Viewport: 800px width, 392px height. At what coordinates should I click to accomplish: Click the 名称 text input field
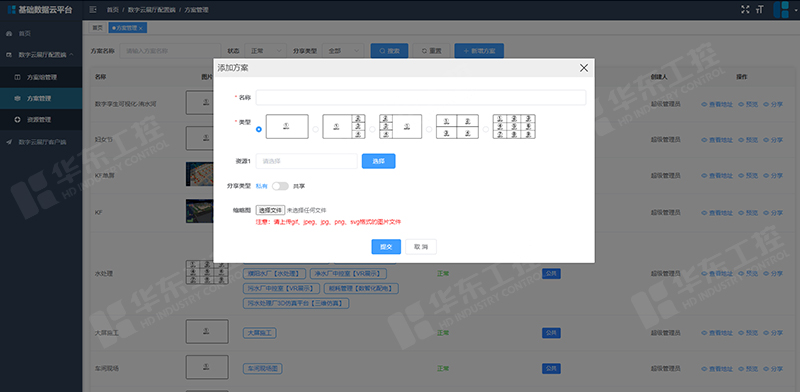[x=420, y=97]
